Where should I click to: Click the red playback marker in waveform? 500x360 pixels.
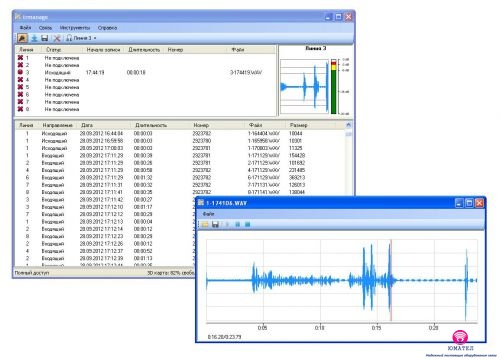pyautogui.click(x=391, y=280)
